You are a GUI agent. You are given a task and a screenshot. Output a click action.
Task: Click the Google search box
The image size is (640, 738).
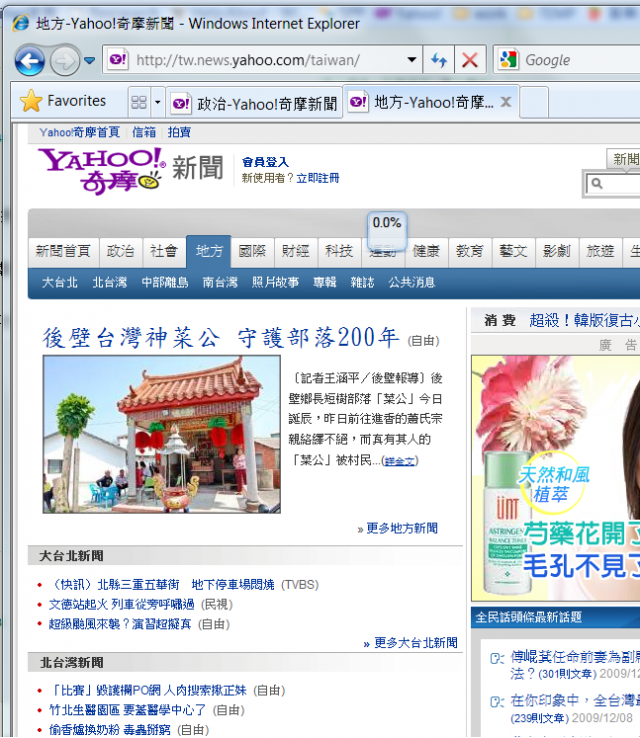[x=581, y=60]
